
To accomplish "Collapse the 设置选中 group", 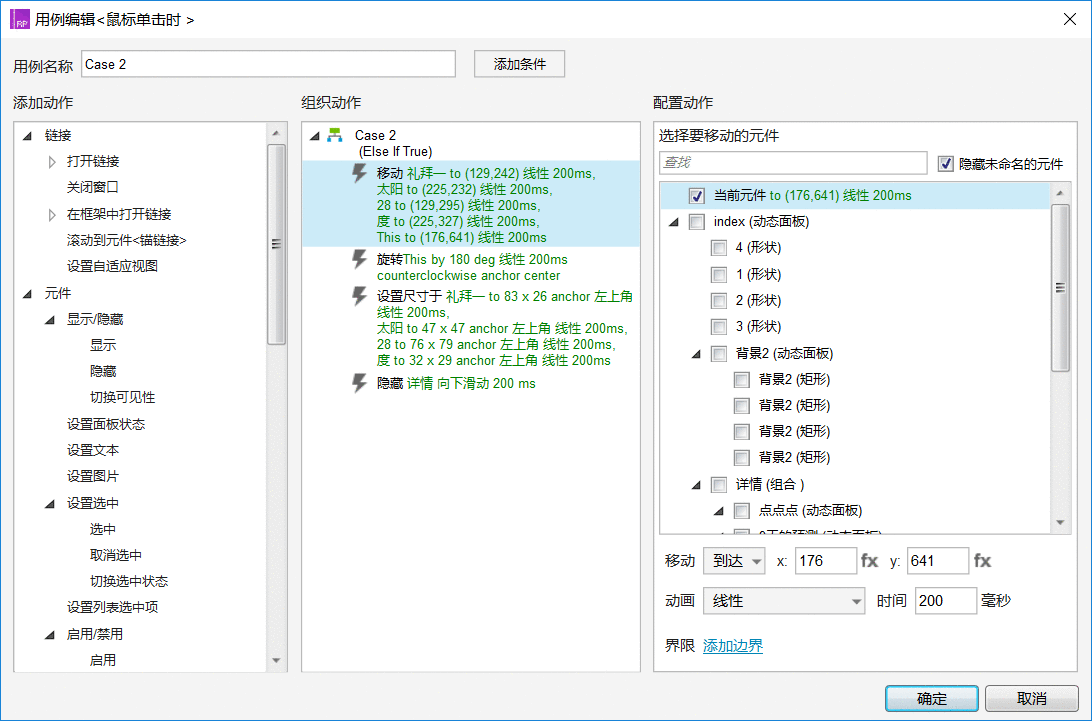I will click(49, 504).
